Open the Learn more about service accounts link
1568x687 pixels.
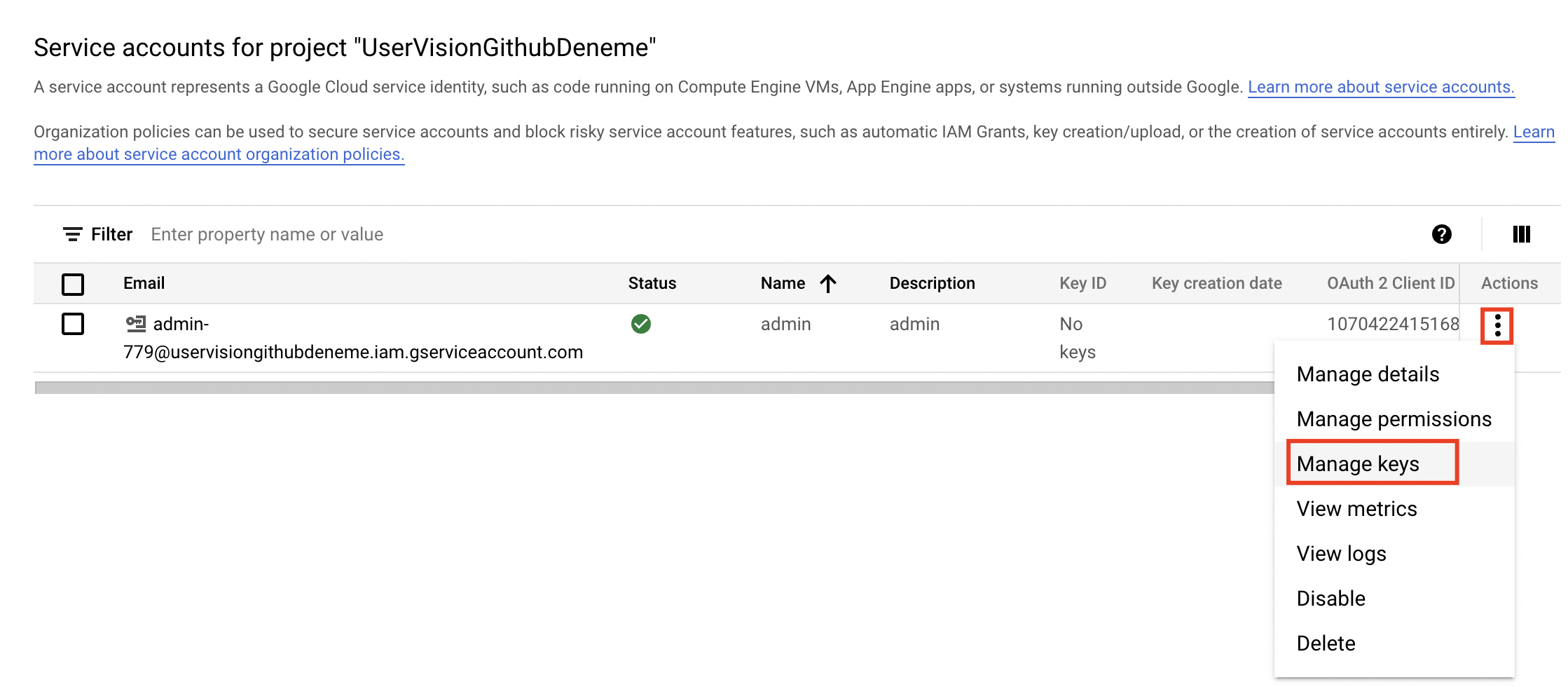pyautogui.click(x=1382, y=86)
